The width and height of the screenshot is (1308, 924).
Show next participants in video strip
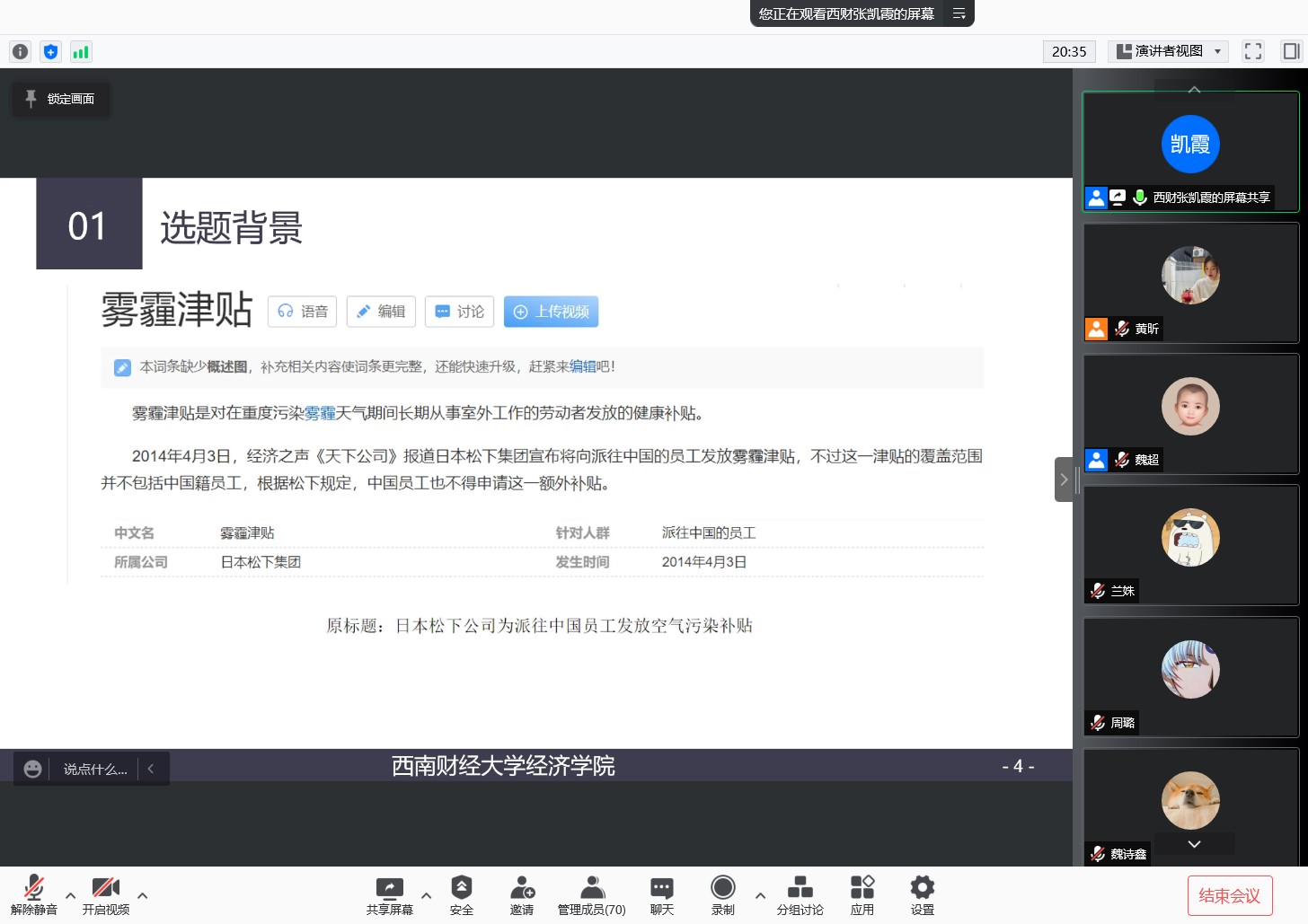(x=1194, y=844)
